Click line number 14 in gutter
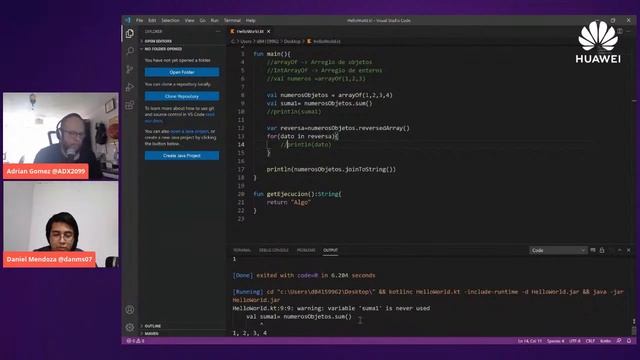The width and height of the screenshot is (640, 360). tap(241, 144)
